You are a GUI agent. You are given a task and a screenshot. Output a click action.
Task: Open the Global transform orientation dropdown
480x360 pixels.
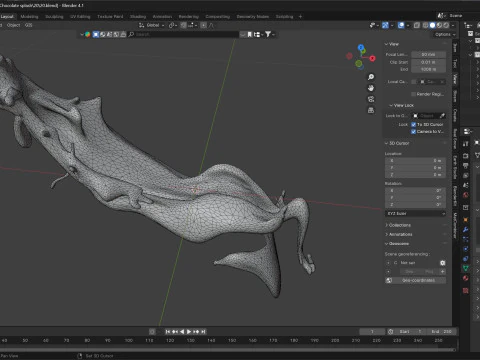(152, 25)
